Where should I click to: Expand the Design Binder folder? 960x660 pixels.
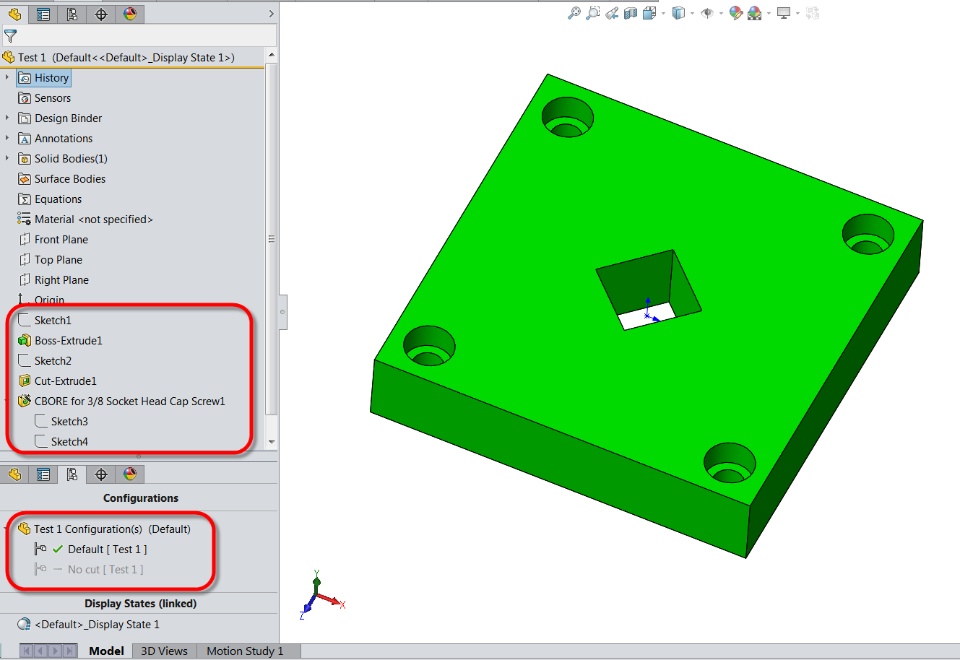point(7,118)
